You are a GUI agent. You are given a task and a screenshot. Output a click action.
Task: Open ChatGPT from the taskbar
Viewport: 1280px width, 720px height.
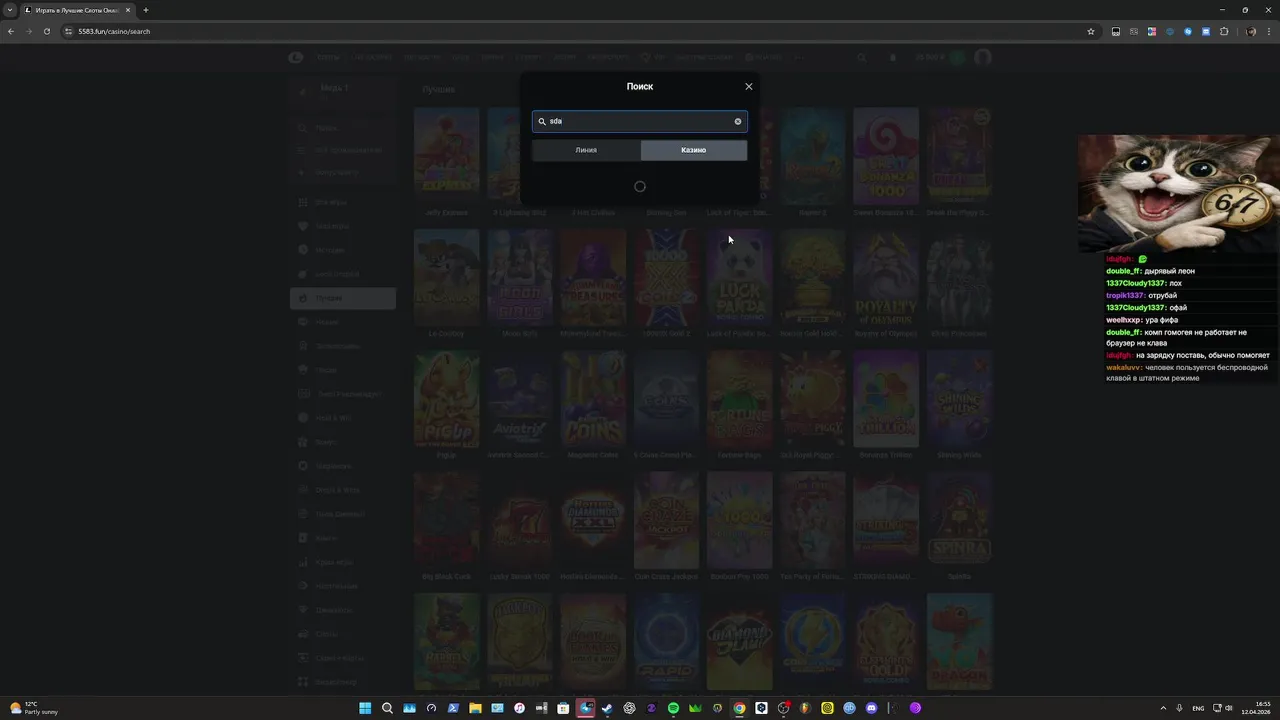pyautogui.click(x=629, y=708)
